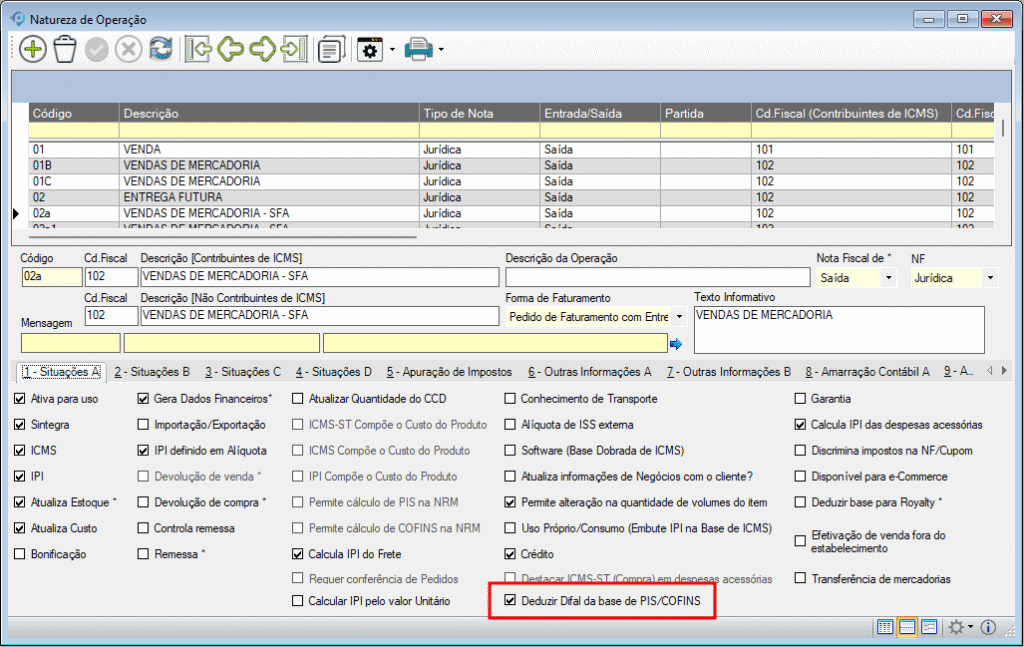Uncheck Deduzir Difal da base de PIS/COFINS
The height and width of the screenshot is (647, 1024).
click(511, 602)
